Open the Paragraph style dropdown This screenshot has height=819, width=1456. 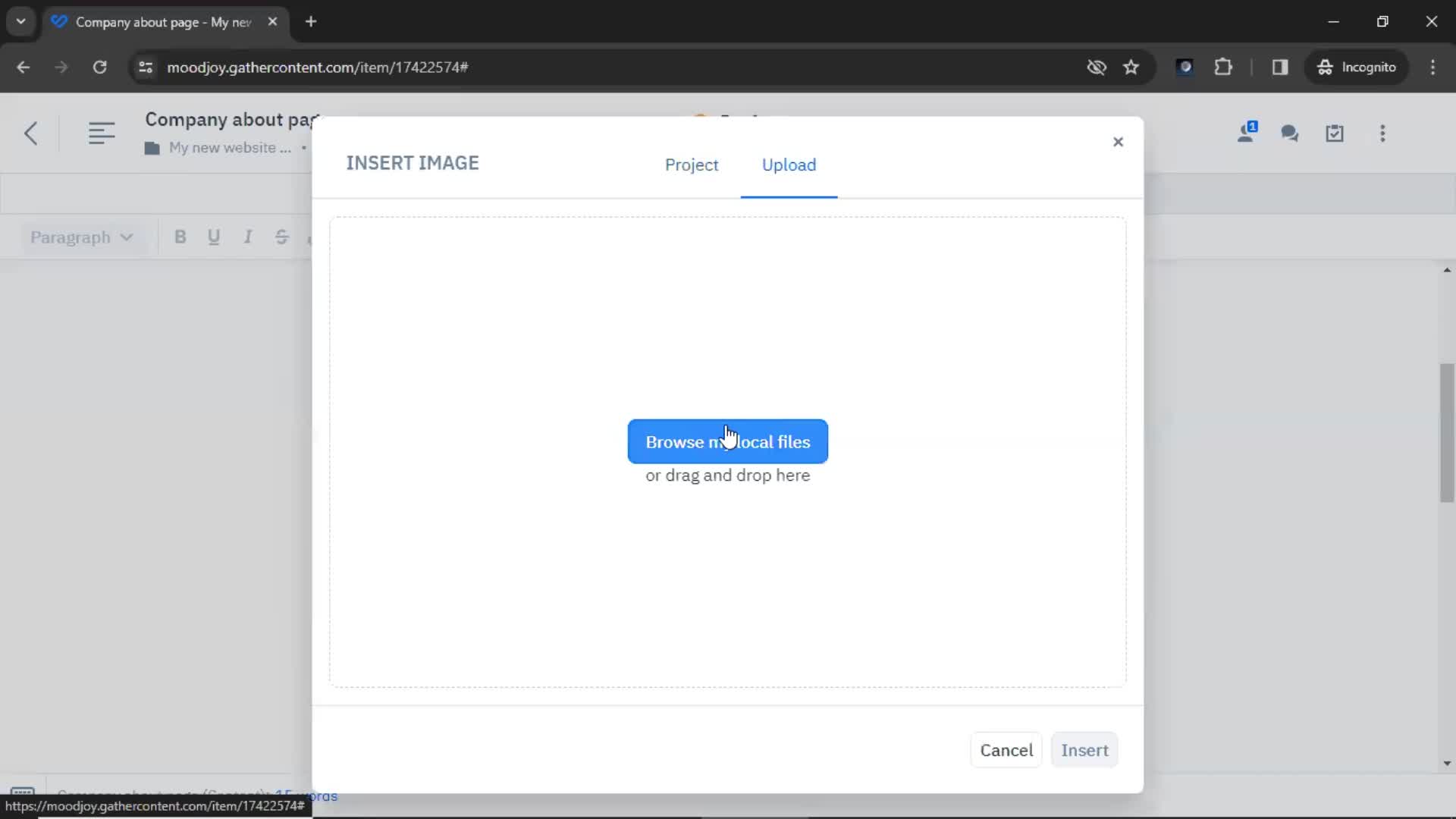click(80, 237)
